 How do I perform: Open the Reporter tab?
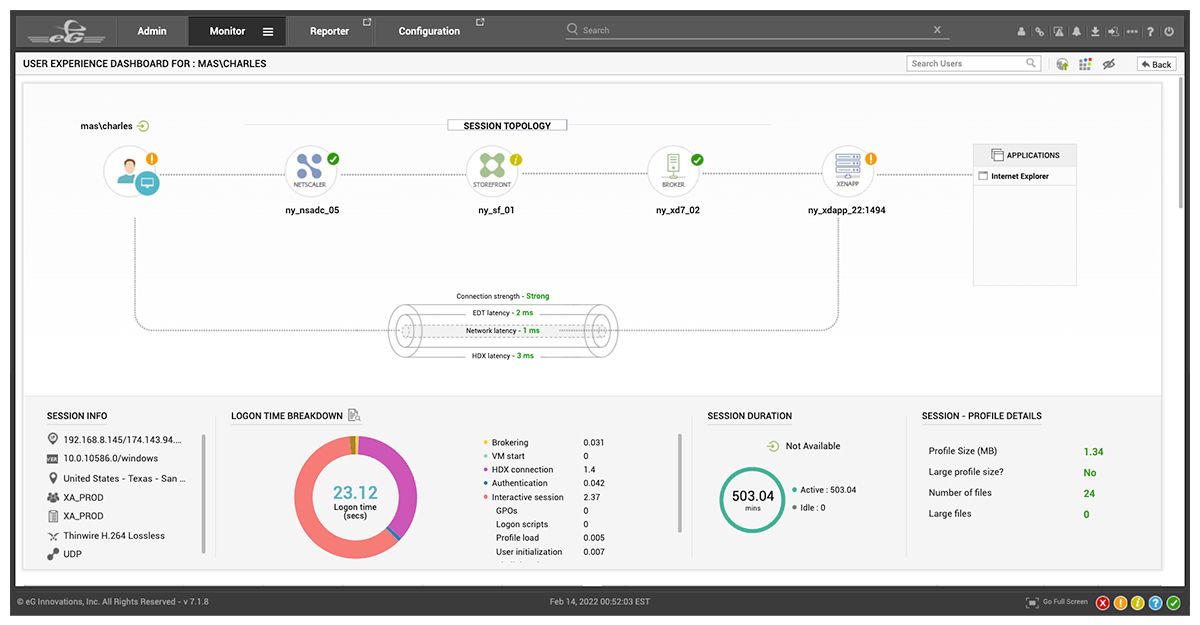pyautogui.click(x=329, y=31)
